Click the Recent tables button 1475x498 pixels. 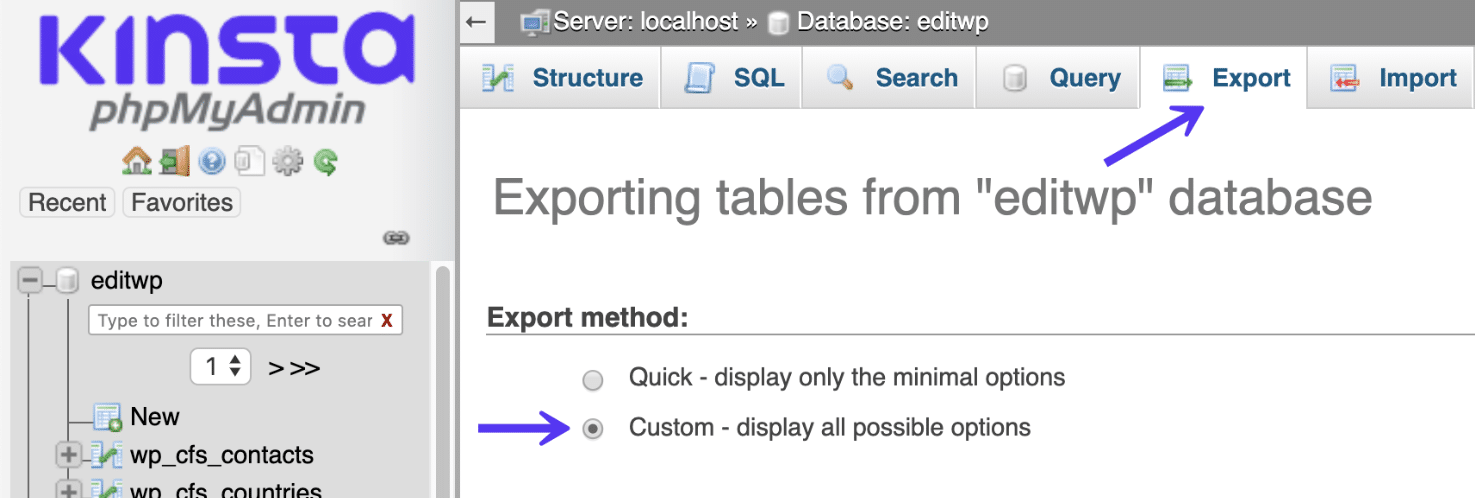(67, 202)
